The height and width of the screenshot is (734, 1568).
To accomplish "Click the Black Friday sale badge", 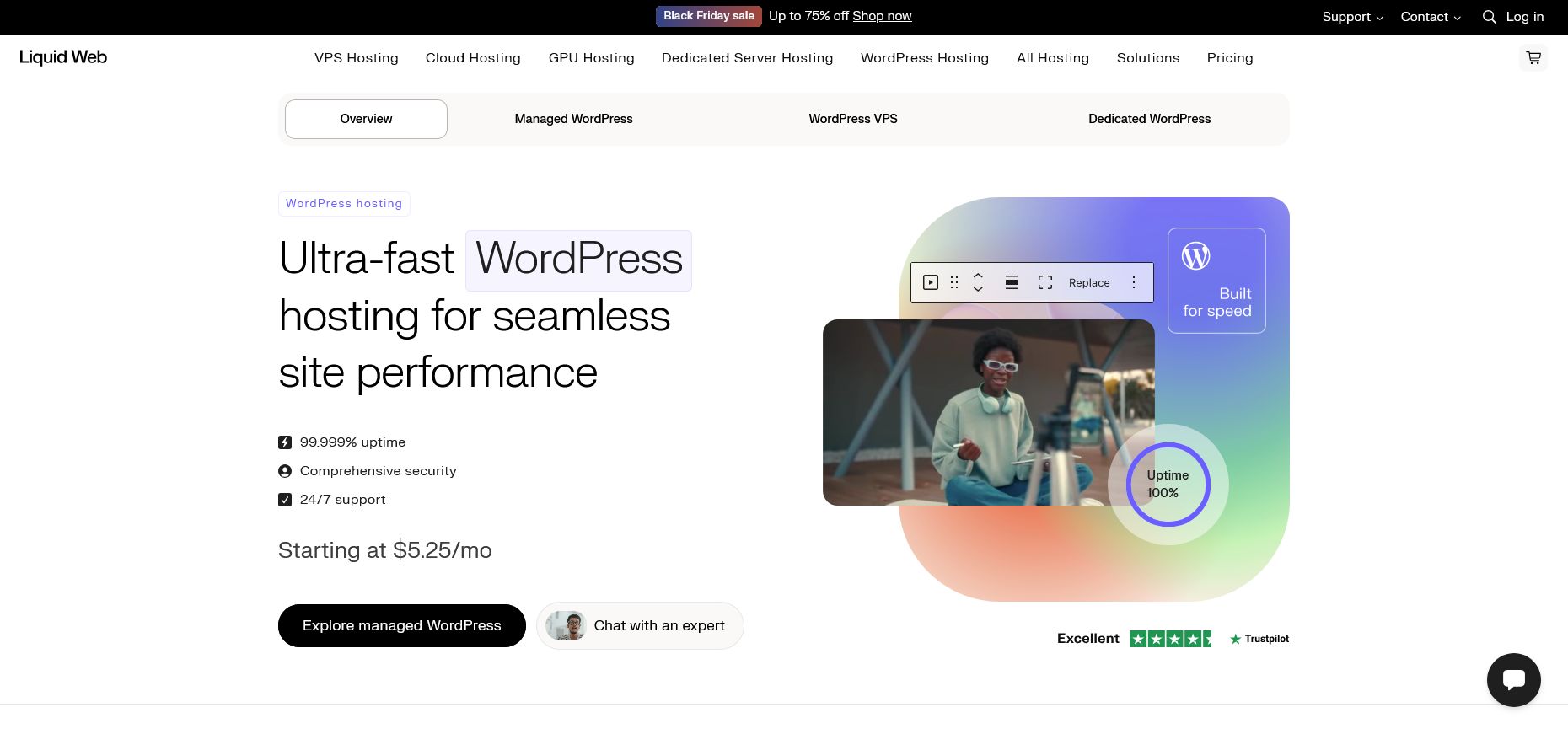I will pyautogui.click(x=709, y=16).
